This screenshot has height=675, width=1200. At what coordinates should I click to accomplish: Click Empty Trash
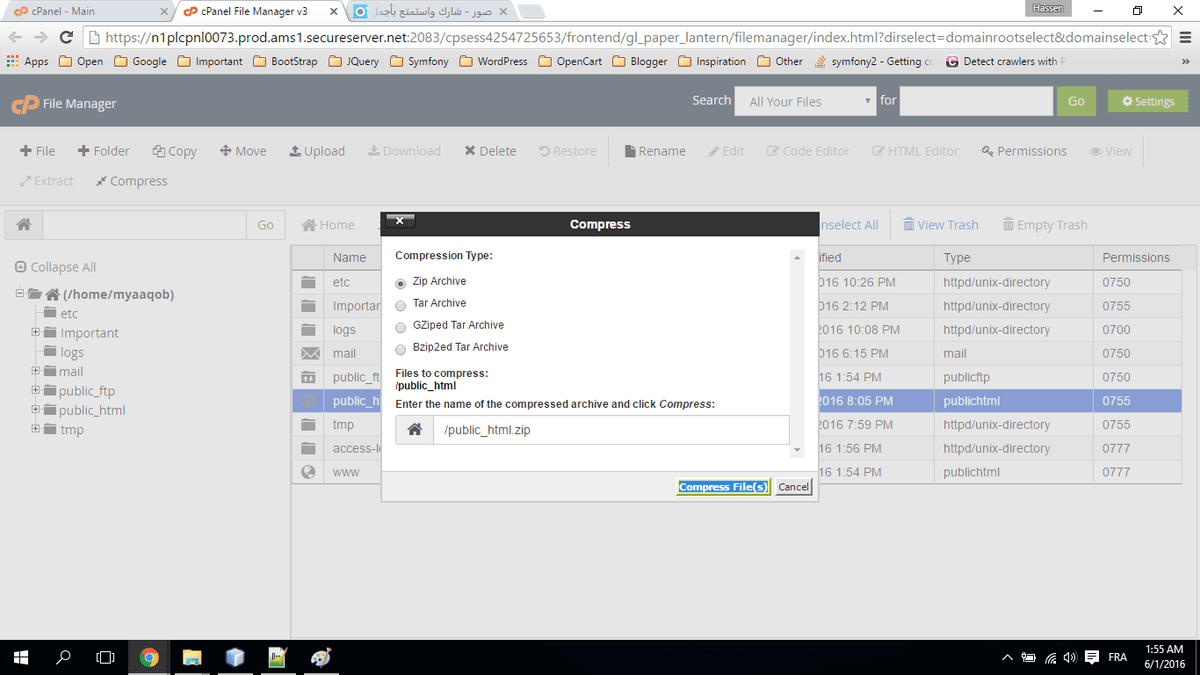click(x=1045, y=225)
